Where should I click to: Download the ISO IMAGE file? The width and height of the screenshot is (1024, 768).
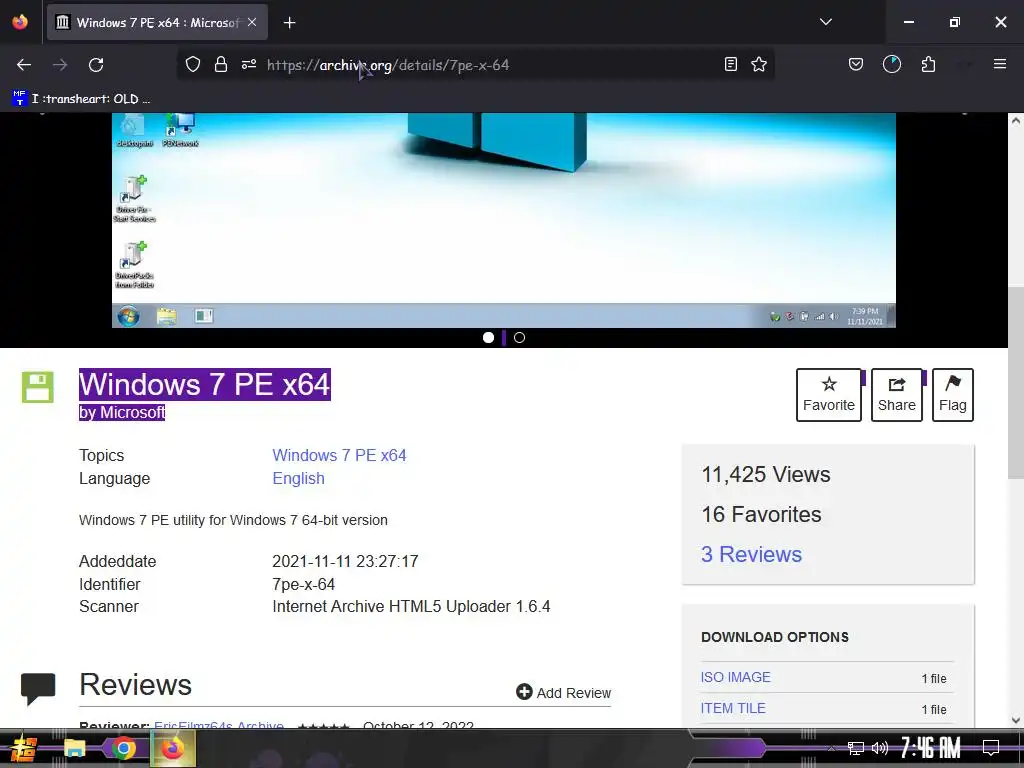tap(735, 677)
